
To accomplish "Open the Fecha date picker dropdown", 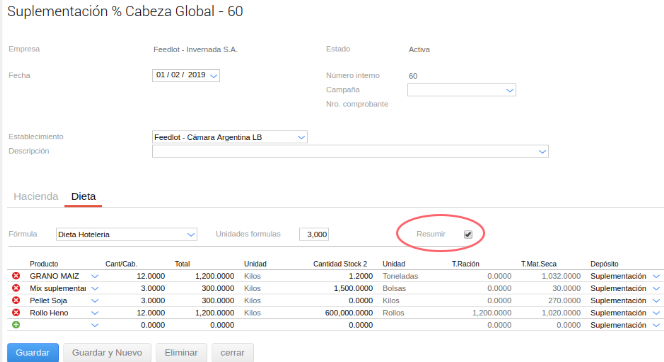I will (x=214, y=76).
